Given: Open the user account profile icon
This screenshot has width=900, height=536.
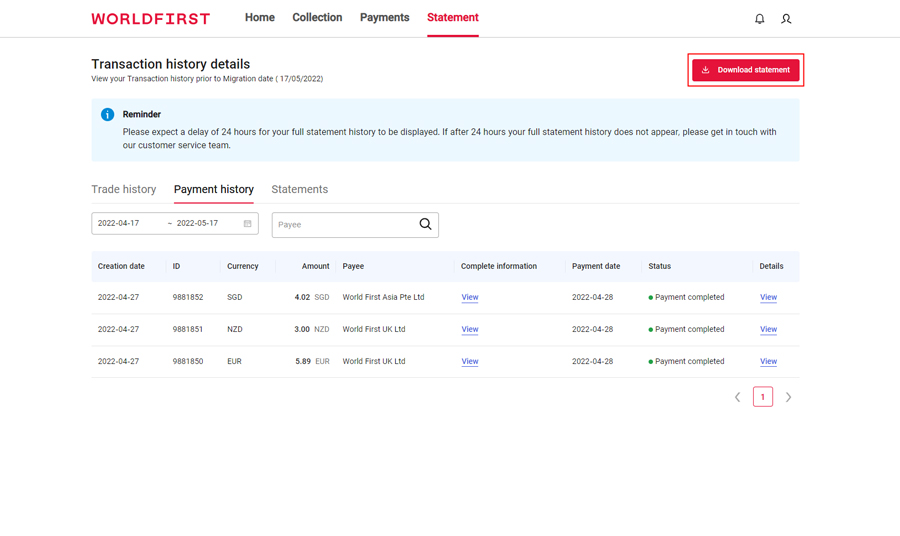Looking at the screenshot, I should pos(786,19).
